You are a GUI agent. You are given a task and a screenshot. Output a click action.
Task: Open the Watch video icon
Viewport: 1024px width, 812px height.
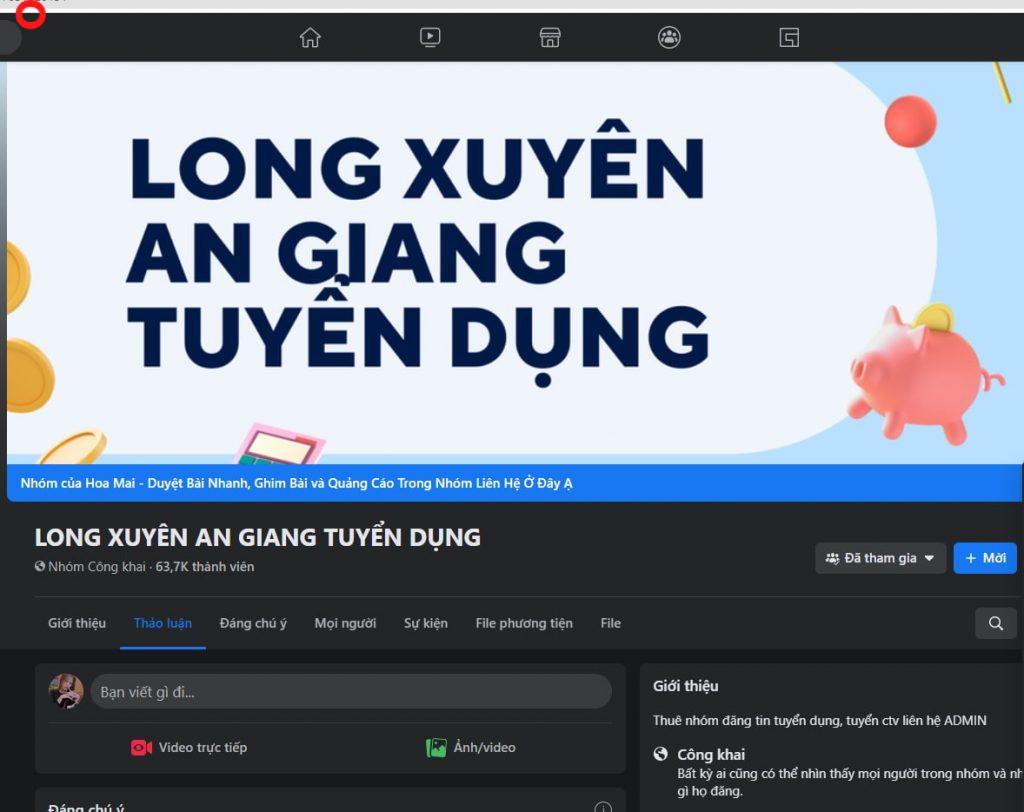(430, 38)
